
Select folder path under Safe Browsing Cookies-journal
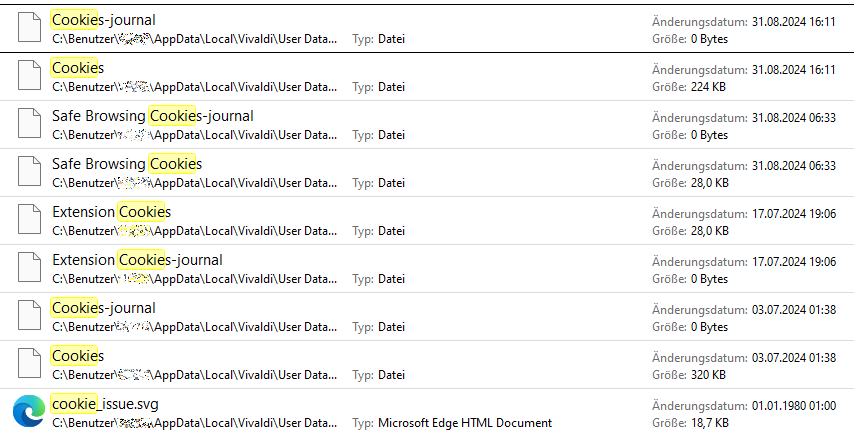(194, 135)
